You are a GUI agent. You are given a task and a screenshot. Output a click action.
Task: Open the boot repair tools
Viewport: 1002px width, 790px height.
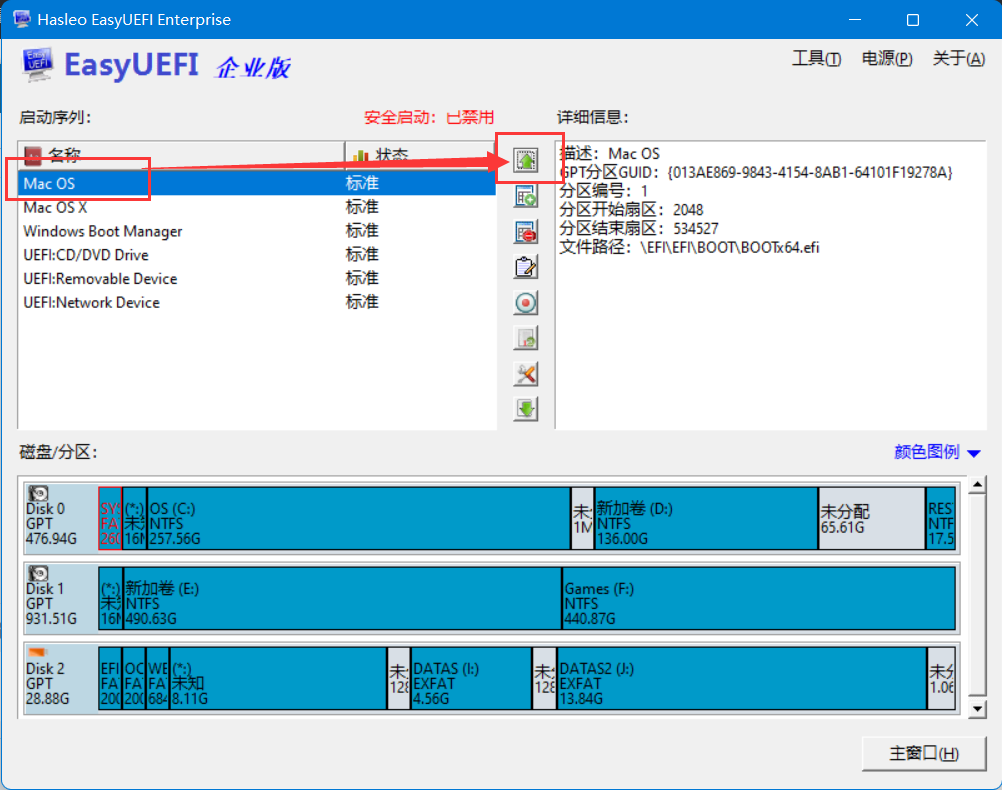pos(525,373)
